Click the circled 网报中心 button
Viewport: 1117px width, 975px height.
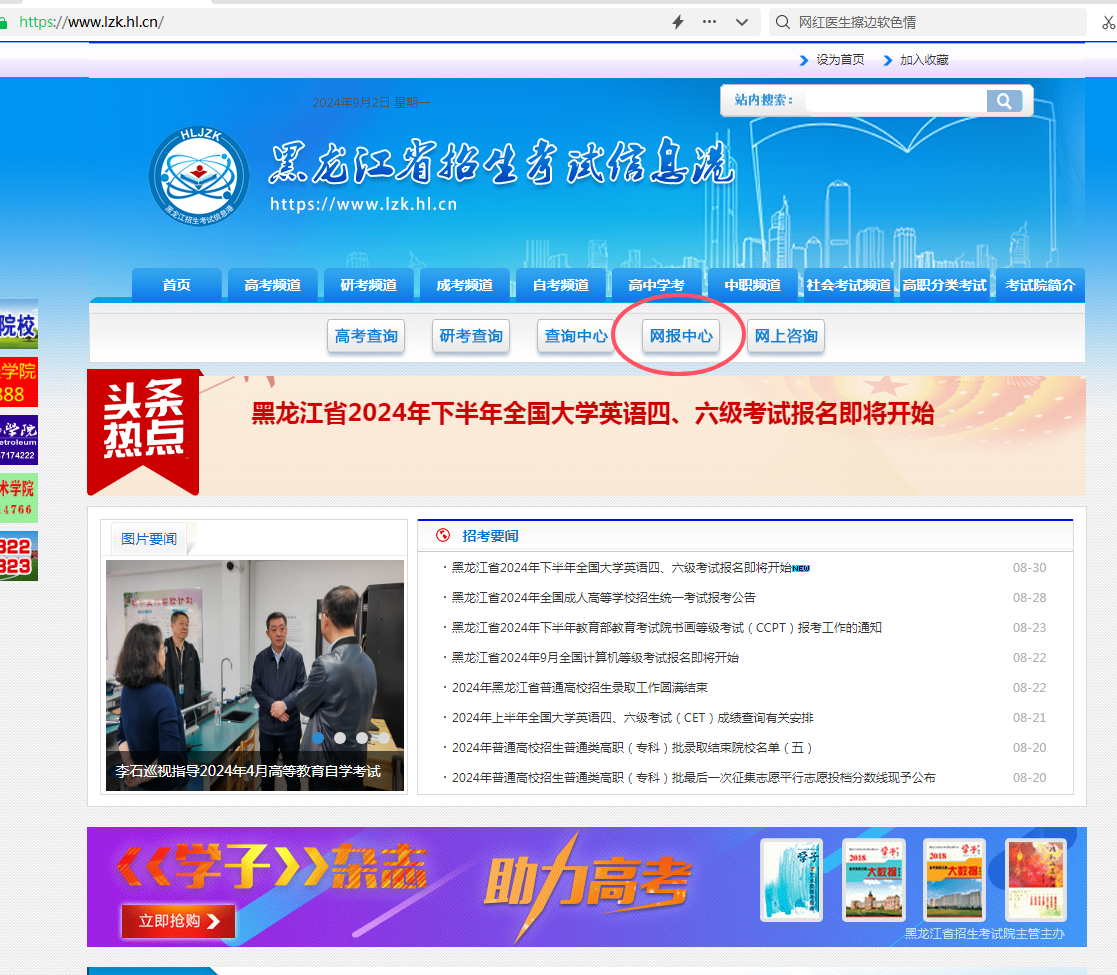coord(680,336)
